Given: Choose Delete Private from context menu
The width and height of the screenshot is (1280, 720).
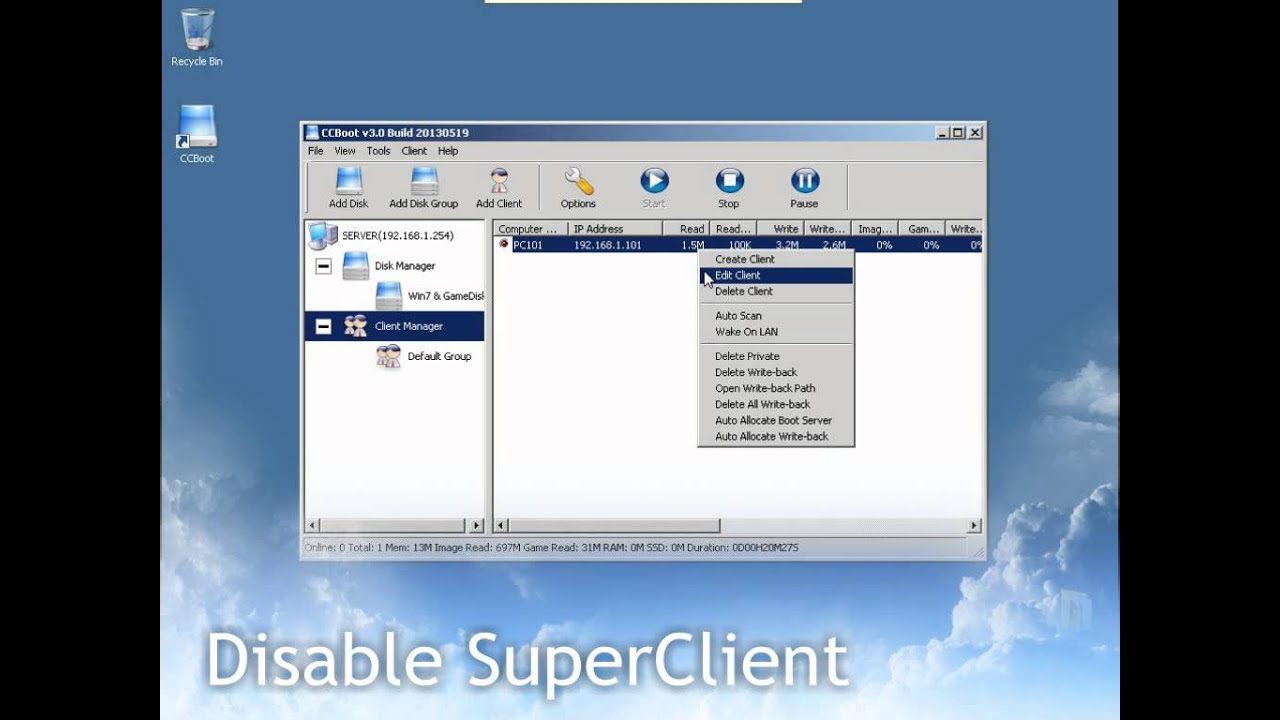Looking at the screenshot, I should click(x=775, y=356).
